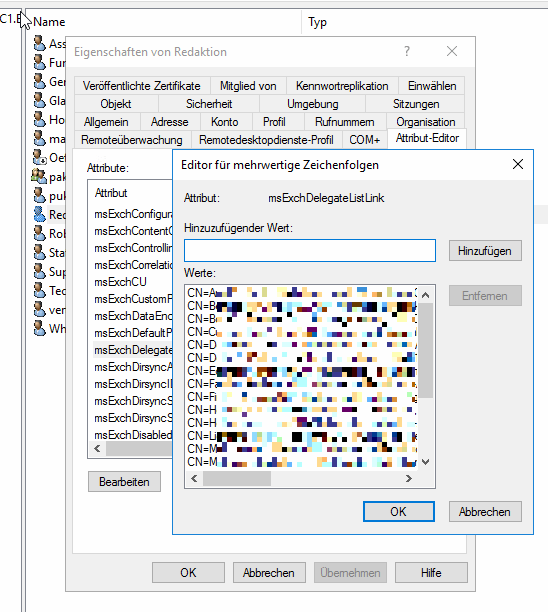Click the user icon beside 'ma' entry

click(x=39, y=138)
